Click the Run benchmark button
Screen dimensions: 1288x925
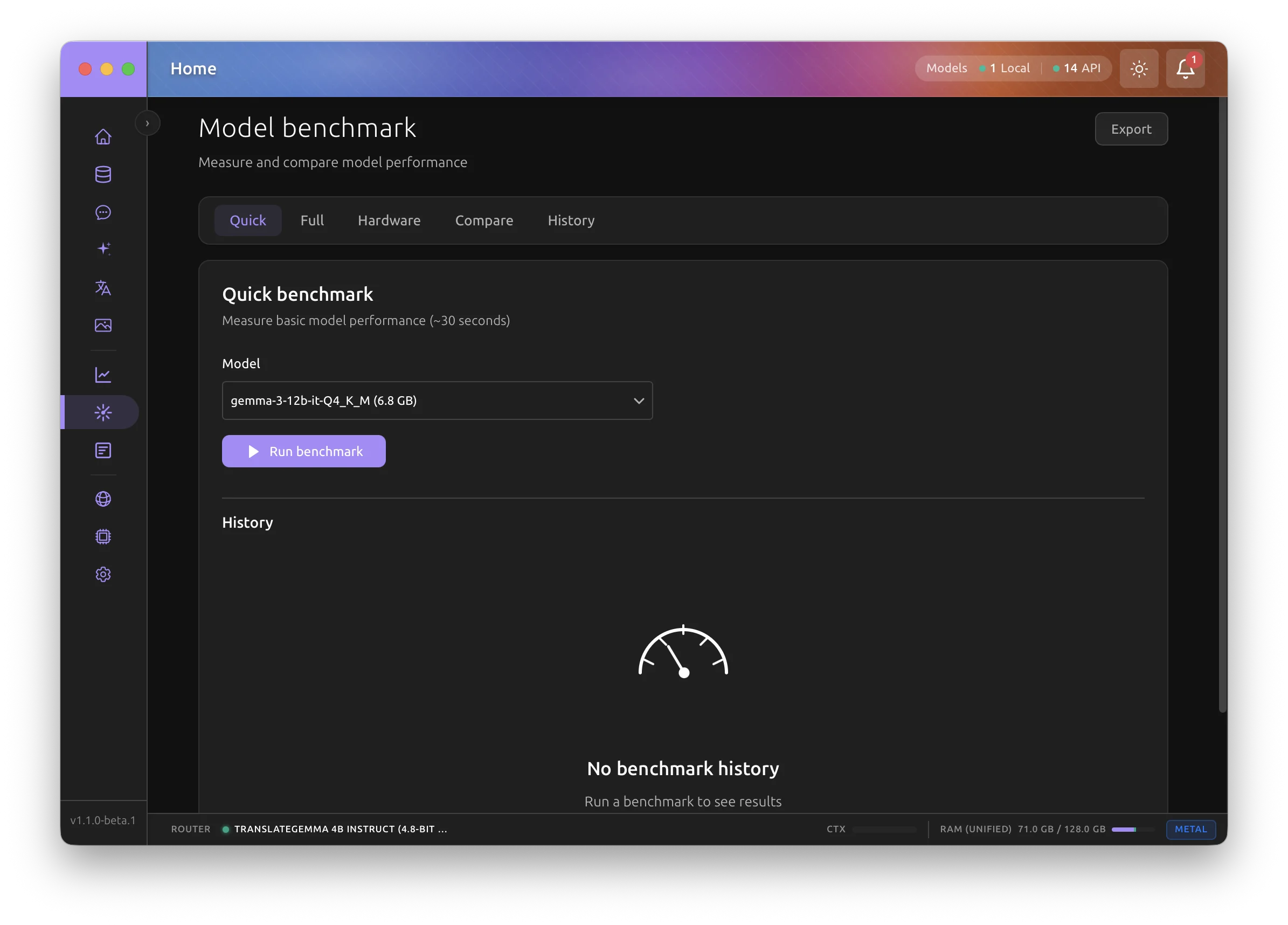coord(304,451)
